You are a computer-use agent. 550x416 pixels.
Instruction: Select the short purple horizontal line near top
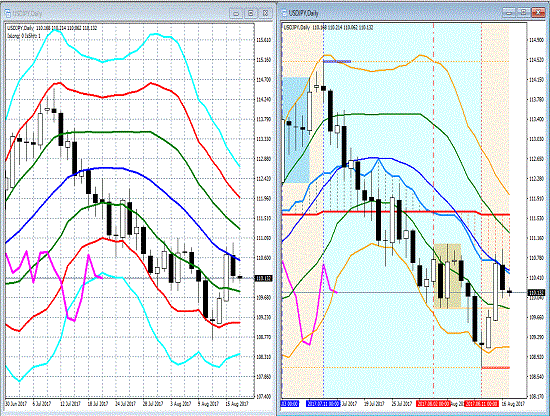pos(337,61)
